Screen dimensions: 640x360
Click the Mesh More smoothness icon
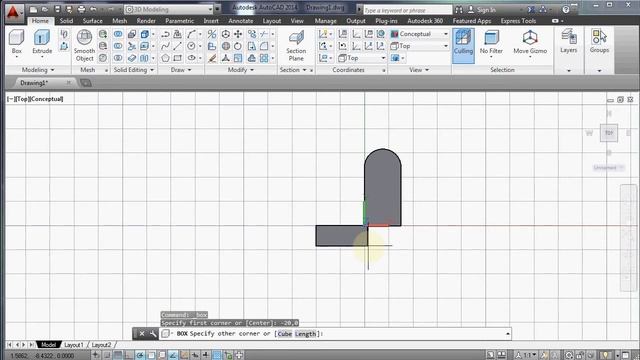103,34
